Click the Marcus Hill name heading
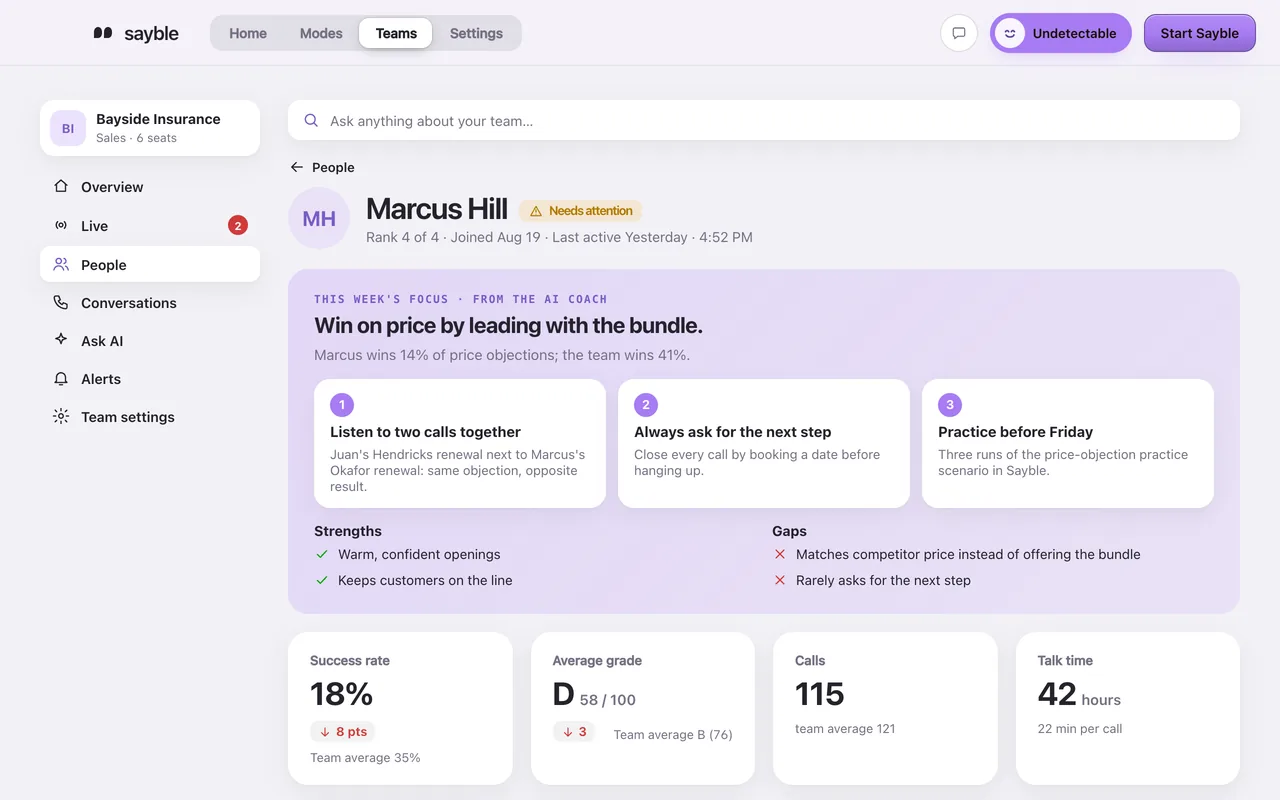This screenshot has height=800, width=1280. point(437,208)
